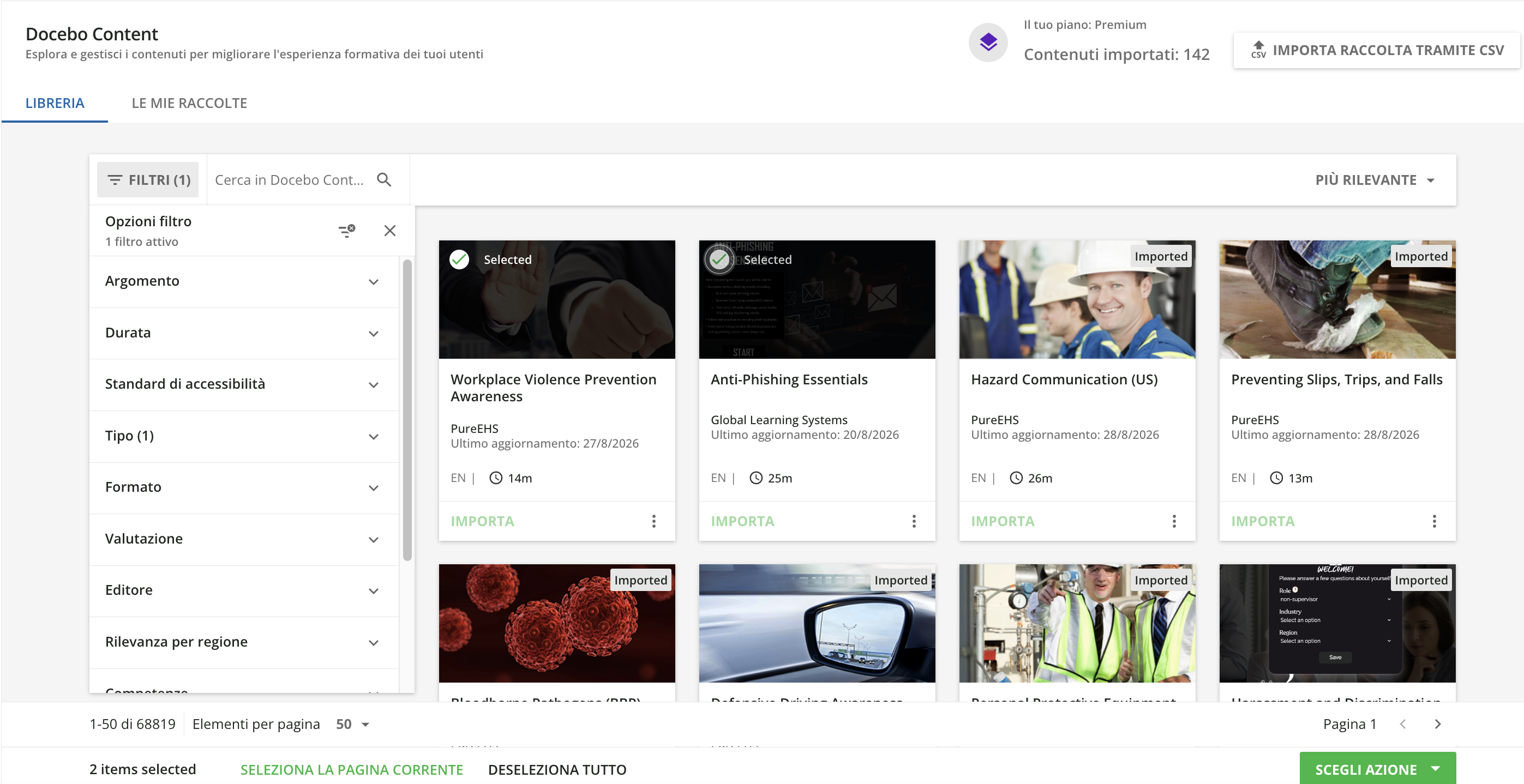1524x784 pixels.
Task: Click Importa on Preventing Slips, Trips, and Falls
Action: point(1263,521)
